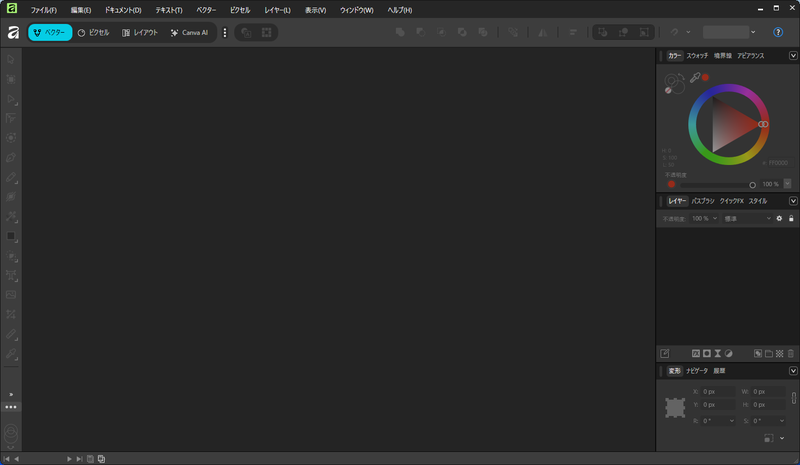
Task: Open the help question mark icon
Action: tap(778, 32)
